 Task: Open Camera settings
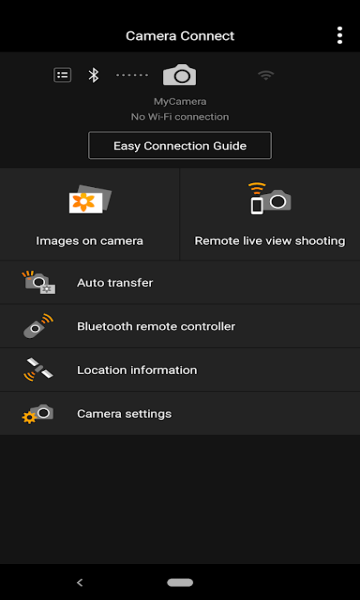tap(180, 413)
